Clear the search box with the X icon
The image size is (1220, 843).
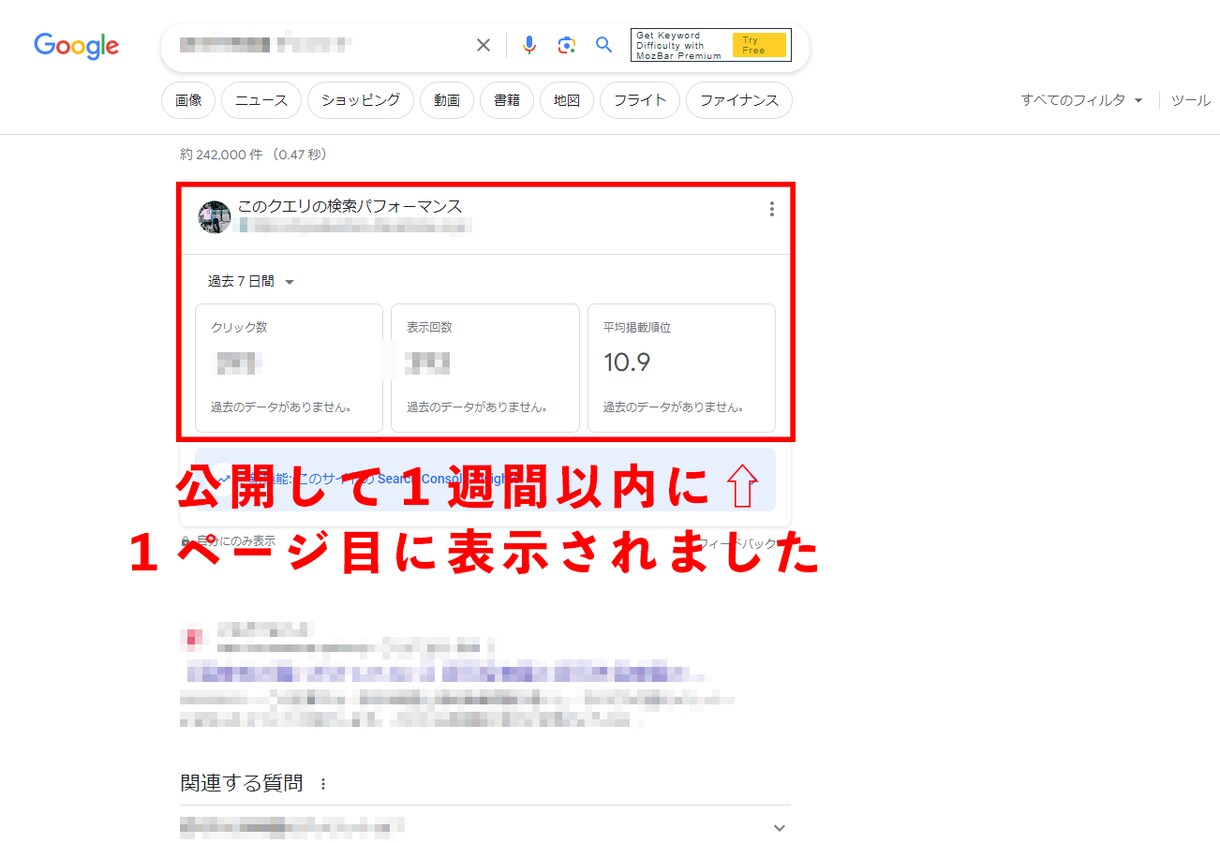pyautogui.click(x=483, y=45)
